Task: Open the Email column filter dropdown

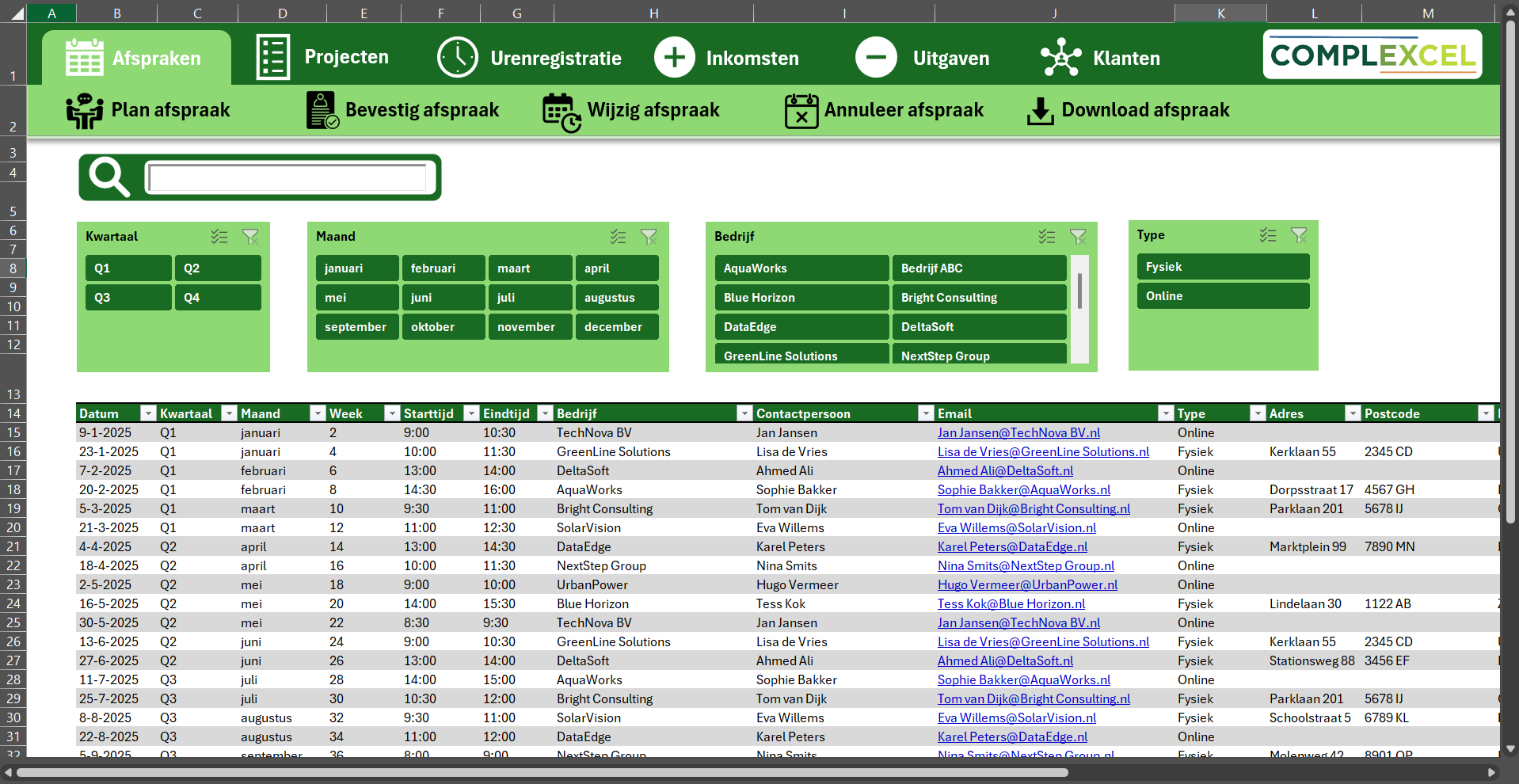Action: click(1166, 413)
